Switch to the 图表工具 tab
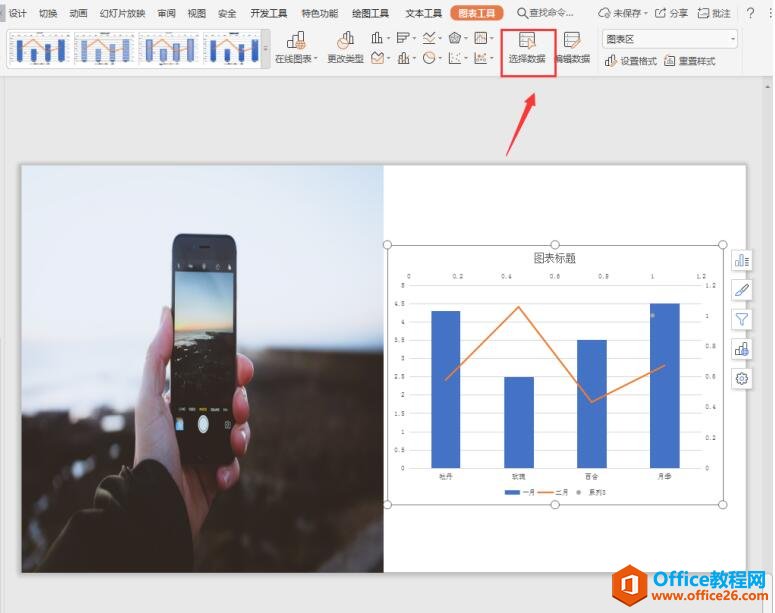The height and width of the screenshot is (613, 775). pyautogui.click(x=476, y=13)
